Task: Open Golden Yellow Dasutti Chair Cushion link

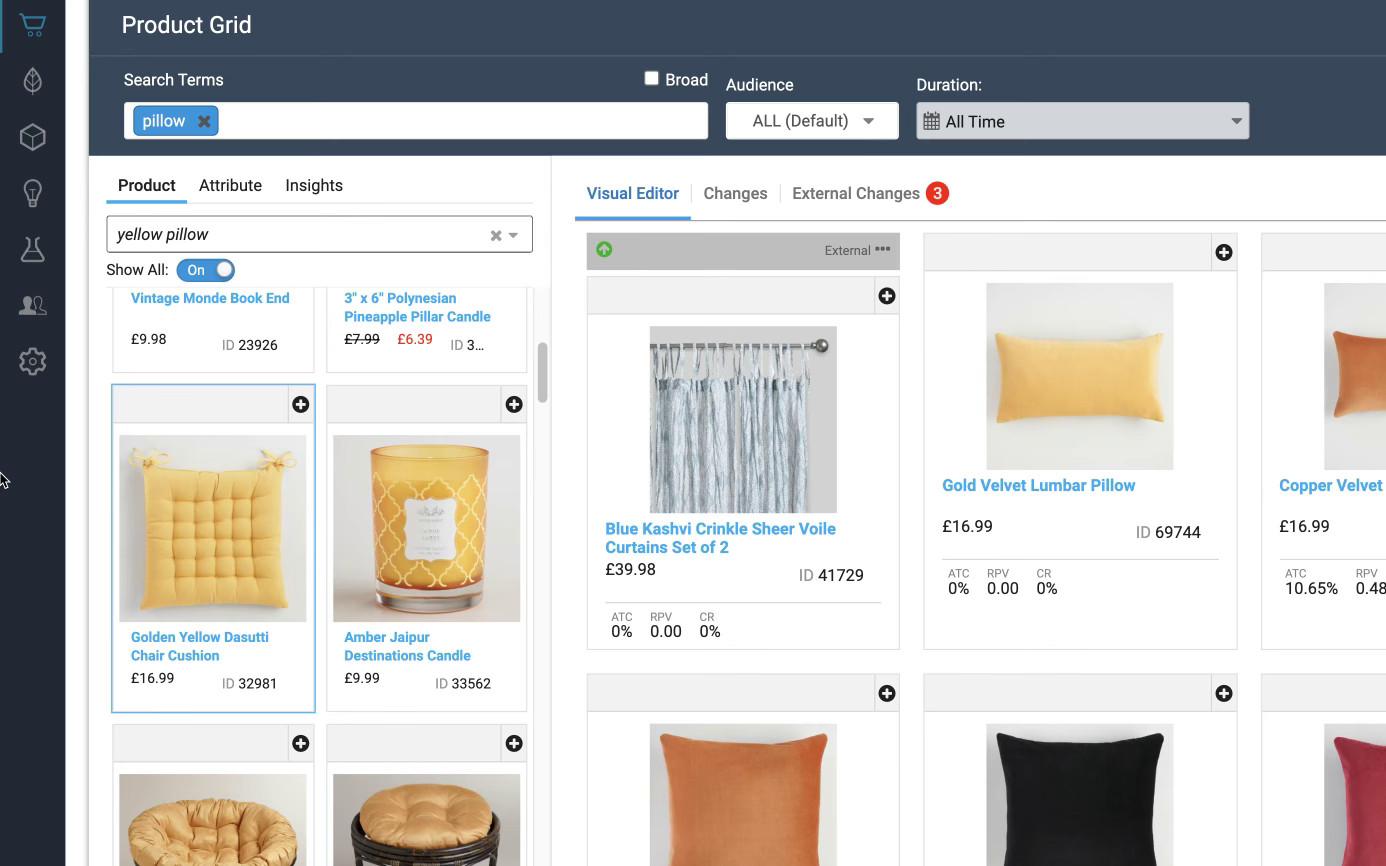Action: pos(200,646)
